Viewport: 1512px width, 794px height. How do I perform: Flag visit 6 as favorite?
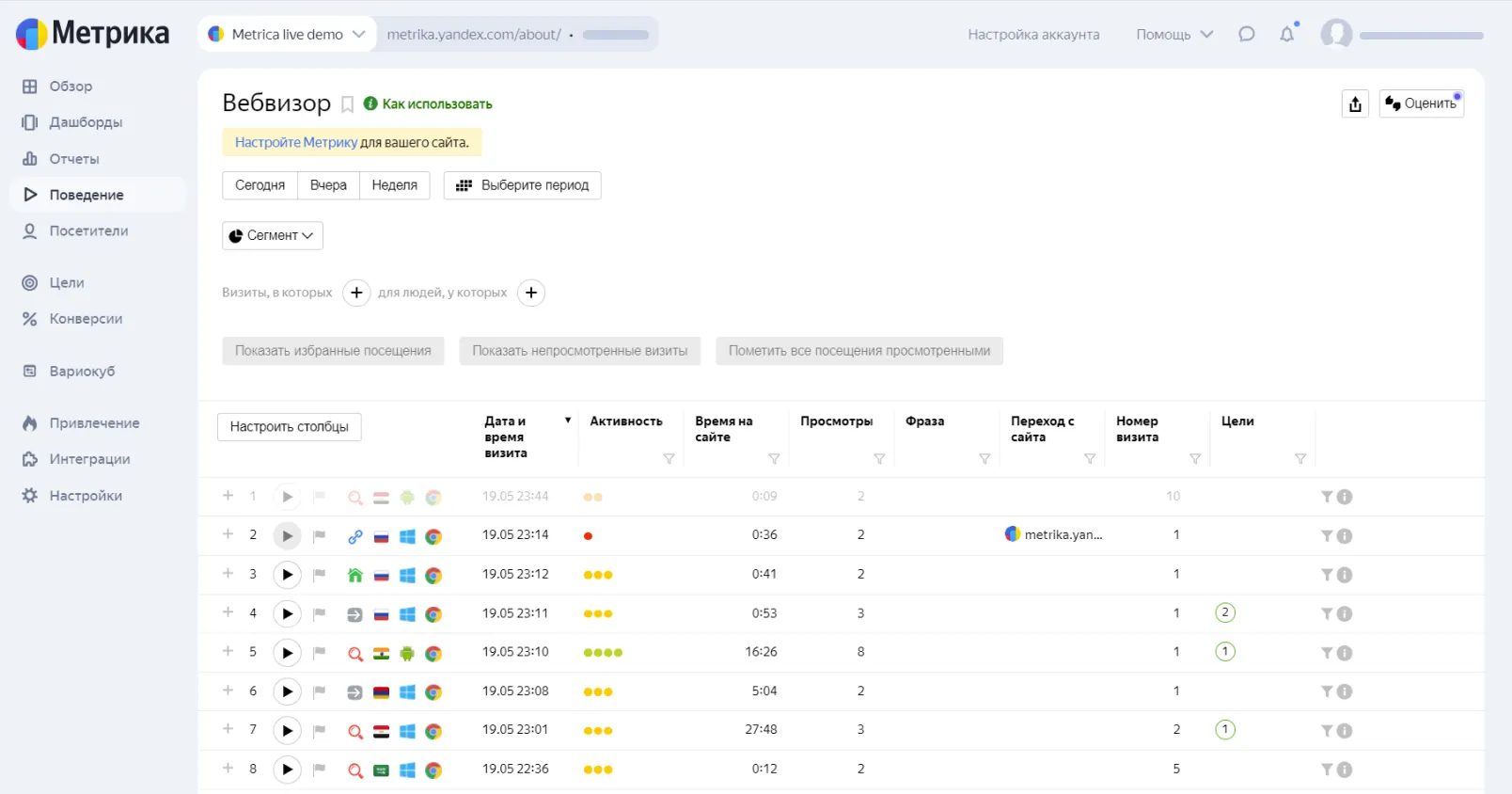coord(320,692)
